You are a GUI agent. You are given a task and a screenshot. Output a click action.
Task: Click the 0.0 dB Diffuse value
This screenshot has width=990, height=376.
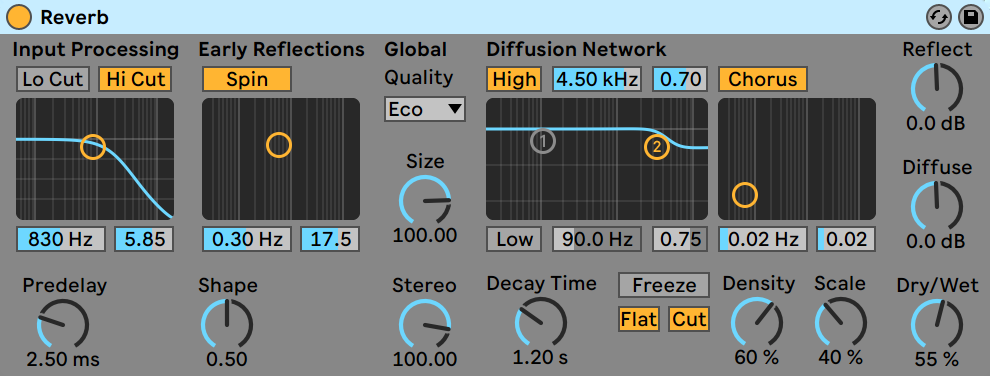[937, 241]
